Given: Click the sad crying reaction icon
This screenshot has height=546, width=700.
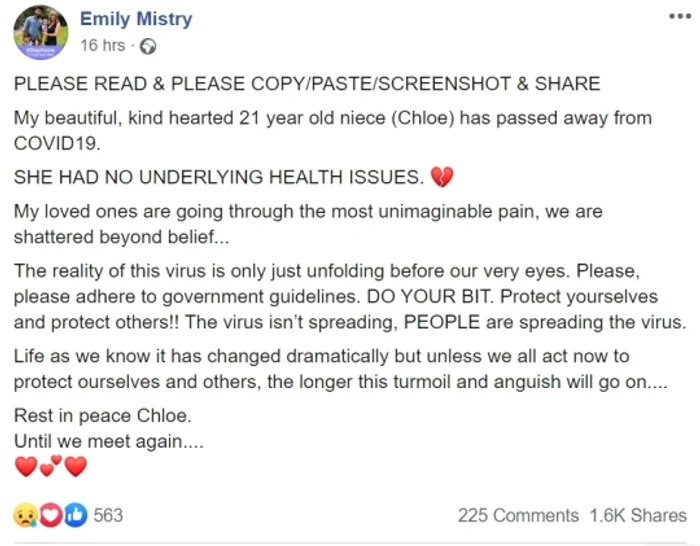Looking at the screenshot, I should [25, 515].
